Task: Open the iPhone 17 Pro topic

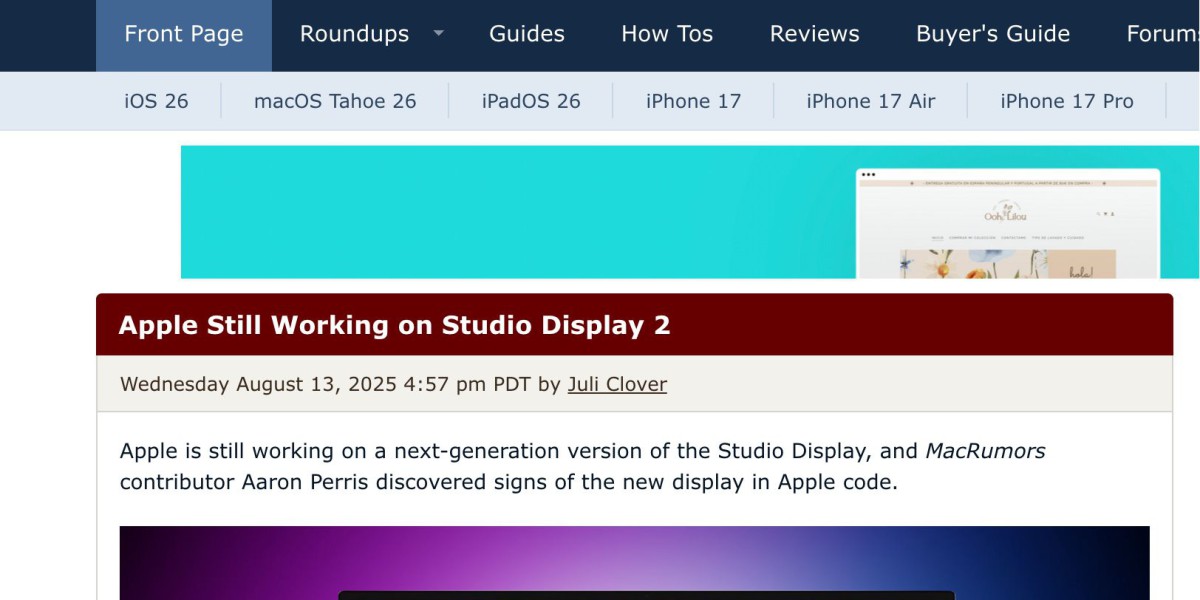Action: [x=1067, y=101]
